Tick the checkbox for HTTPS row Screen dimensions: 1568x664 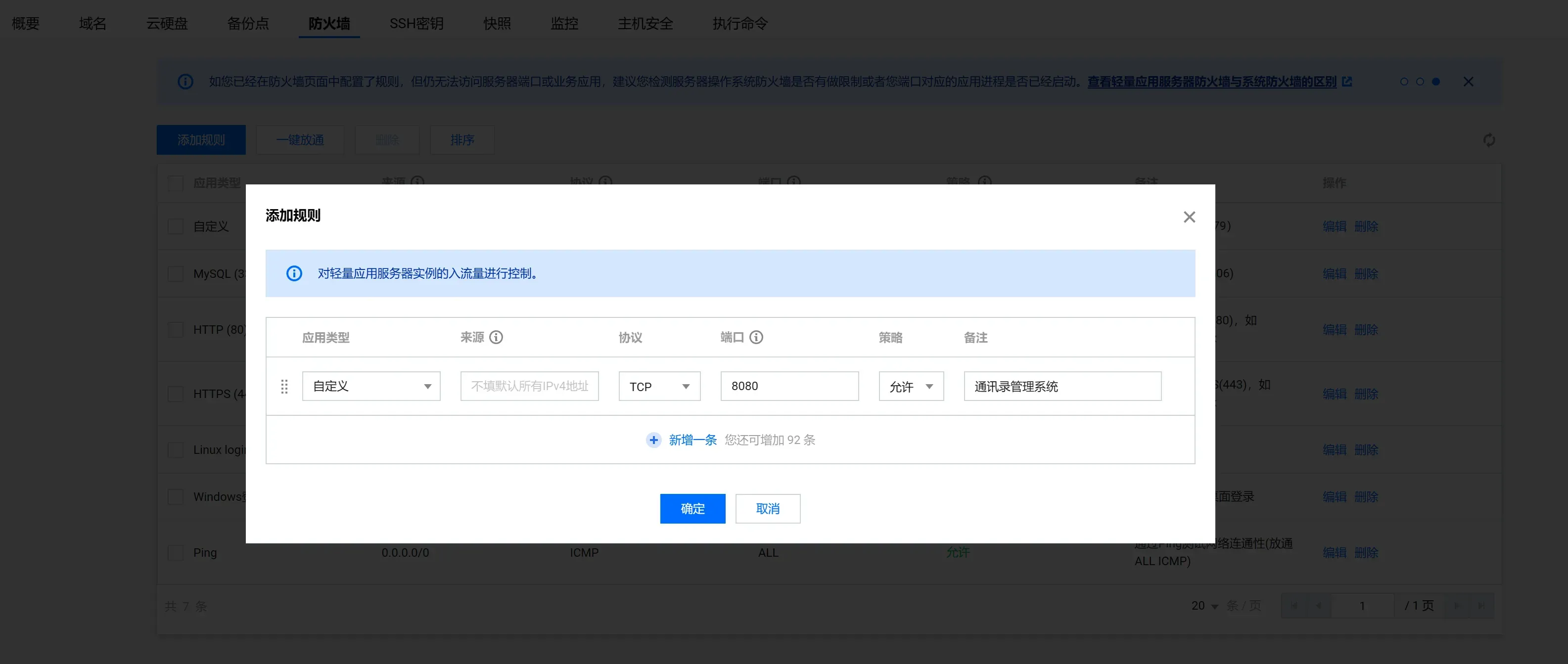175,394
